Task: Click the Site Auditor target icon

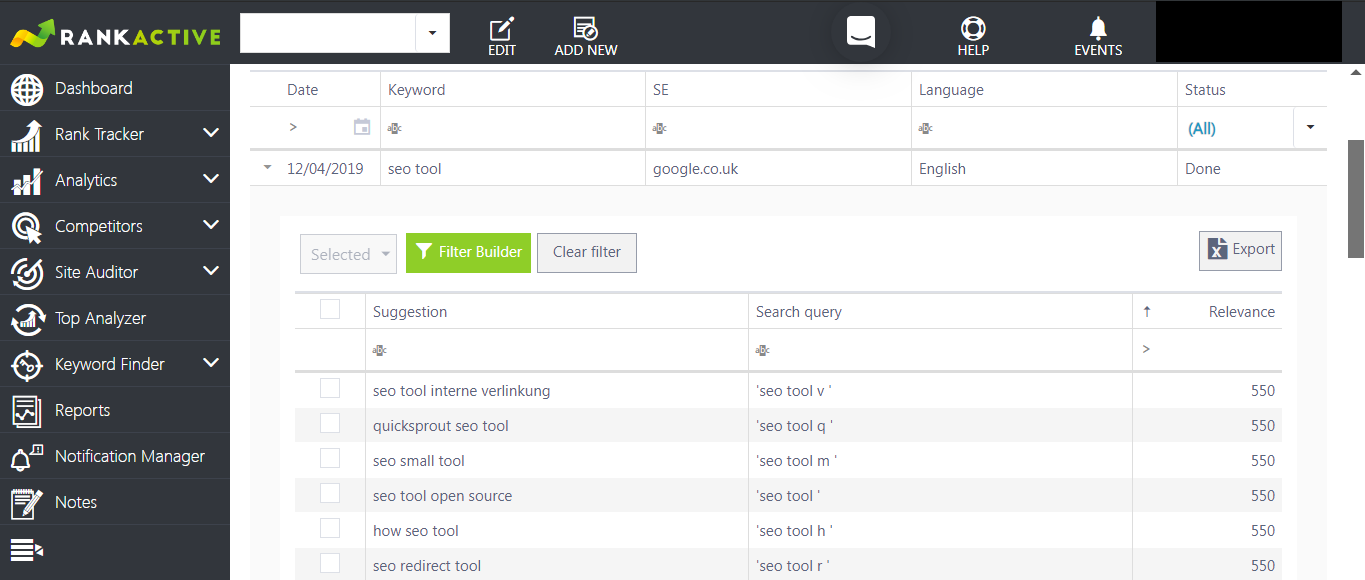Action: coord(27,273)
